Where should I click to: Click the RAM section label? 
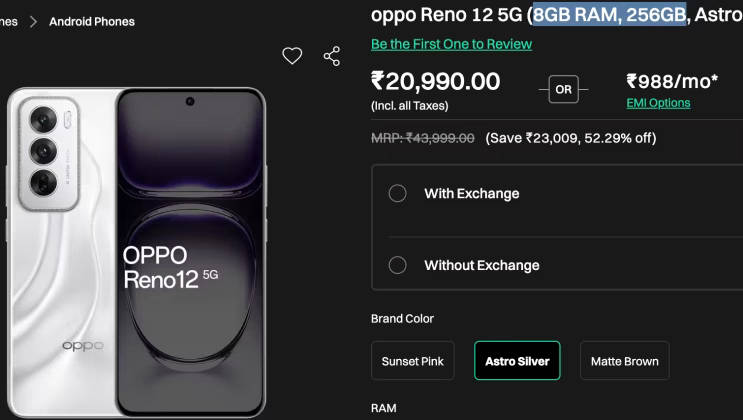click(384, 409)
